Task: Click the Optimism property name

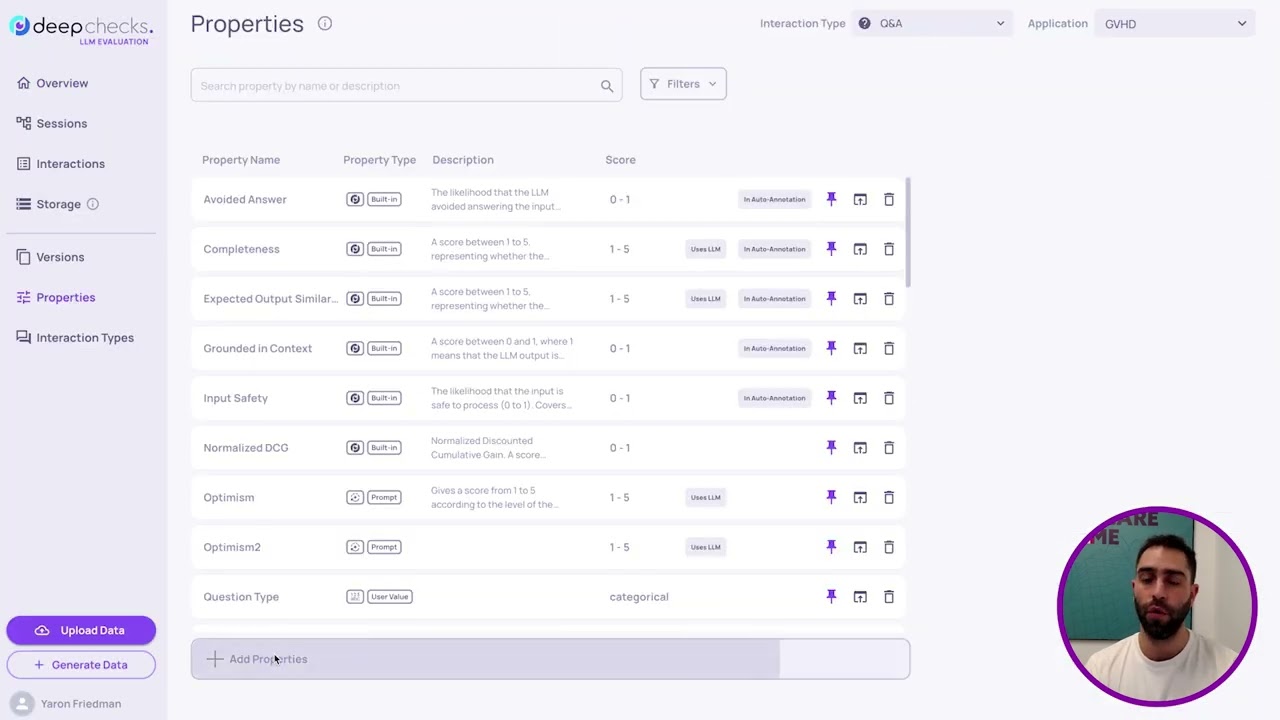Action: click(229, 497)
